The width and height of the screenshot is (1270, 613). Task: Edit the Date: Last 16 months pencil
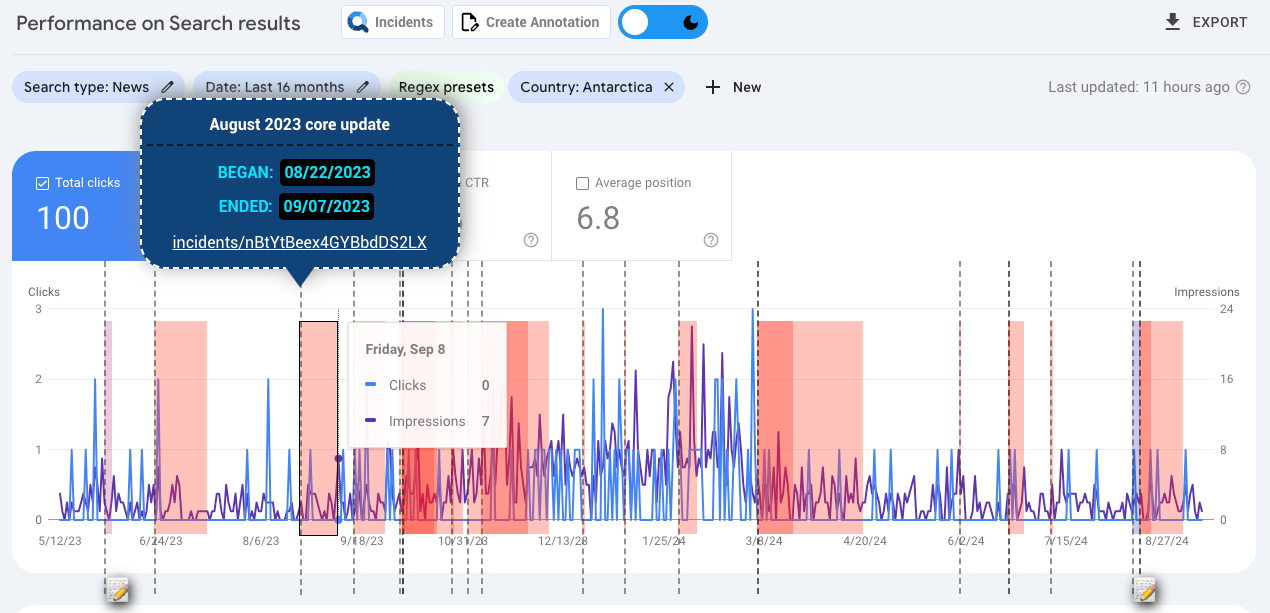click(363, 87)
